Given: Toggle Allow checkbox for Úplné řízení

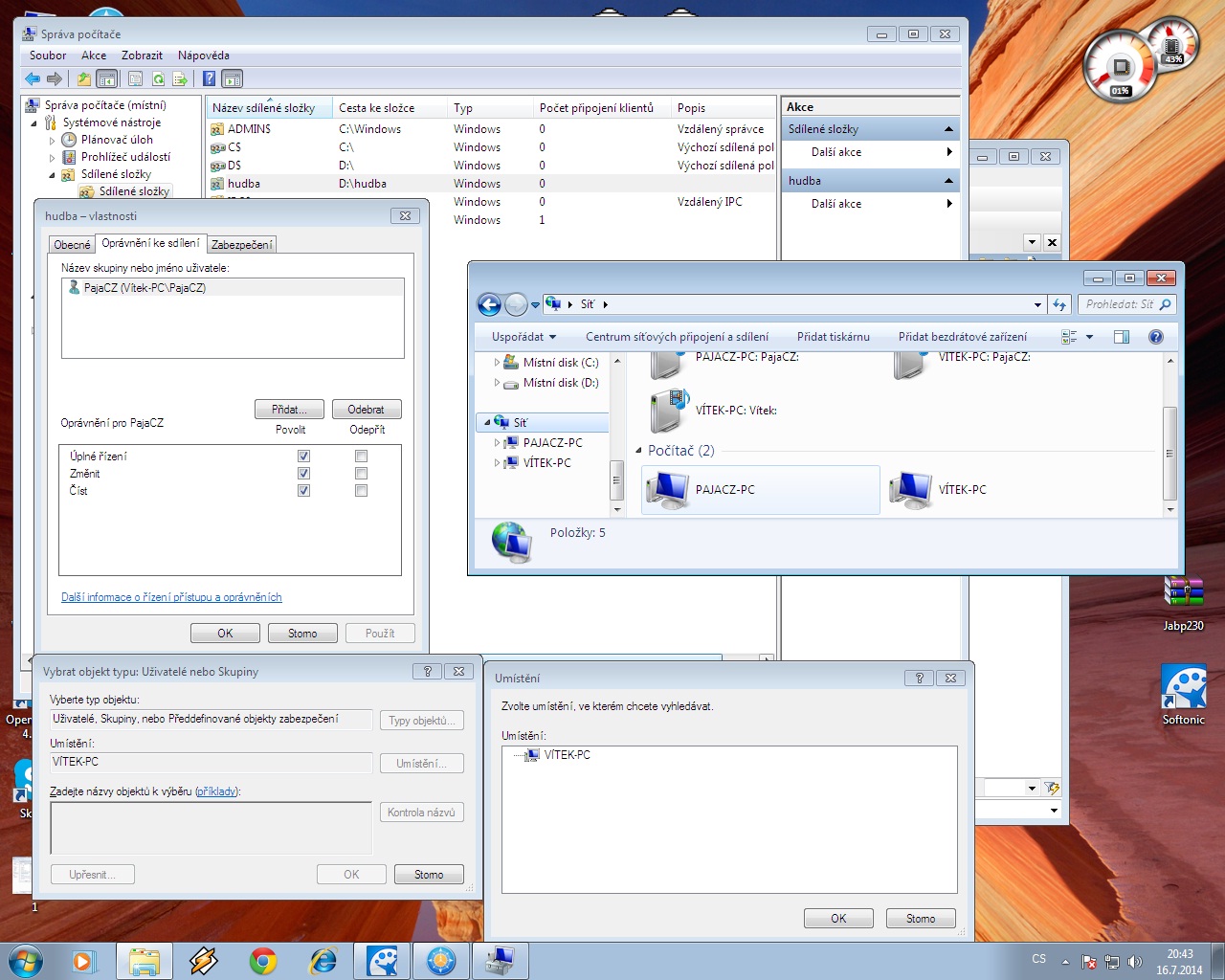Looking at the screenshot, I should [x=303, y=457].
